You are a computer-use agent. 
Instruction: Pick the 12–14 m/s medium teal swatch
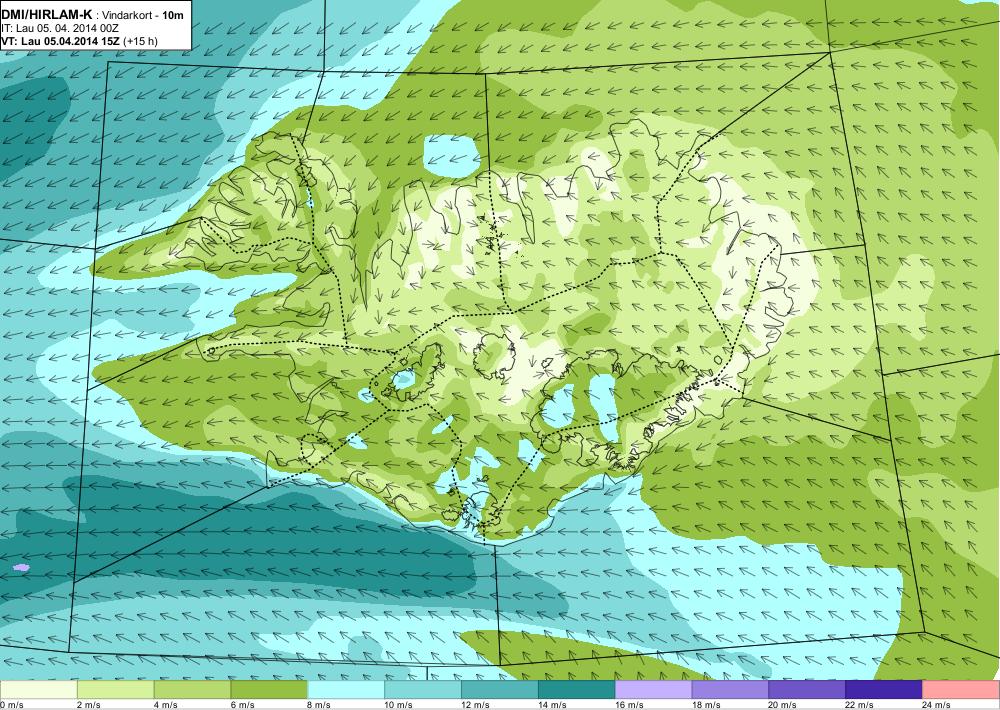pyautogui.click(x=499, y=690)
